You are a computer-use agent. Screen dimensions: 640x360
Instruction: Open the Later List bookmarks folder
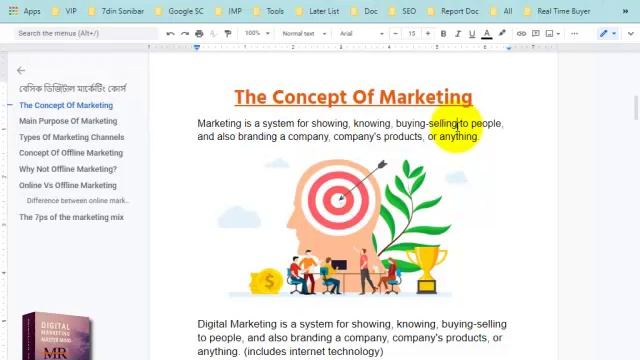[318, 11]
